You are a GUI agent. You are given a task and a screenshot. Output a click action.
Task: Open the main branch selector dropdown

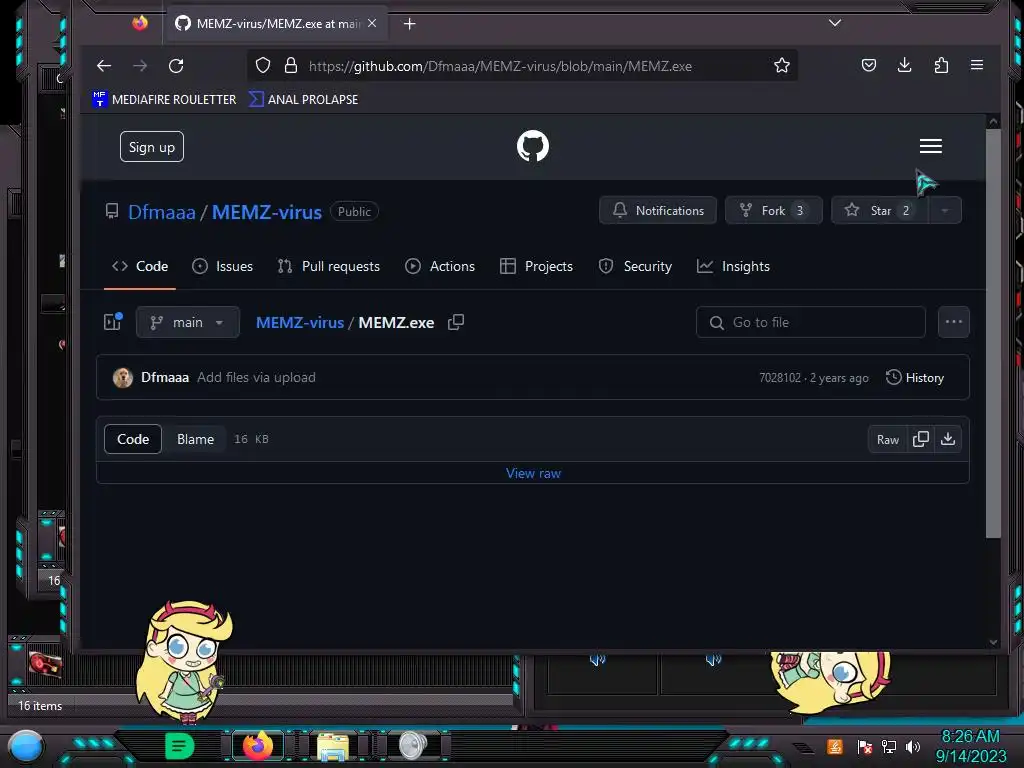(187, 322)
